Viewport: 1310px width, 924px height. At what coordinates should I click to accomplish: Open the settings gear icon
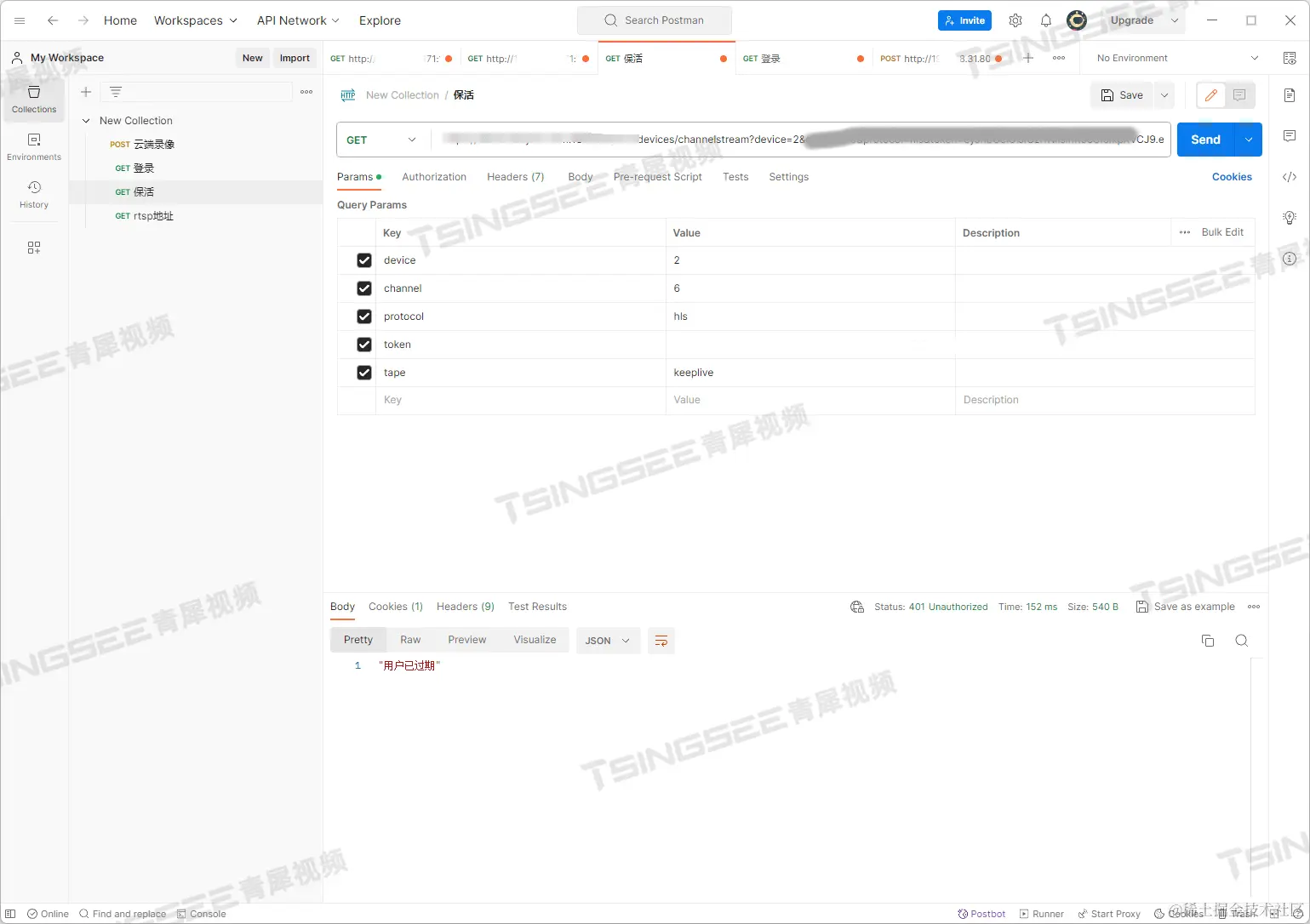coord(1015,20)
